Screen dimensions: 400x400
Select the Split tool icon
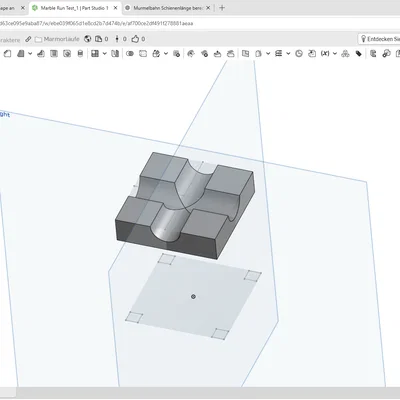pos(143,53)
